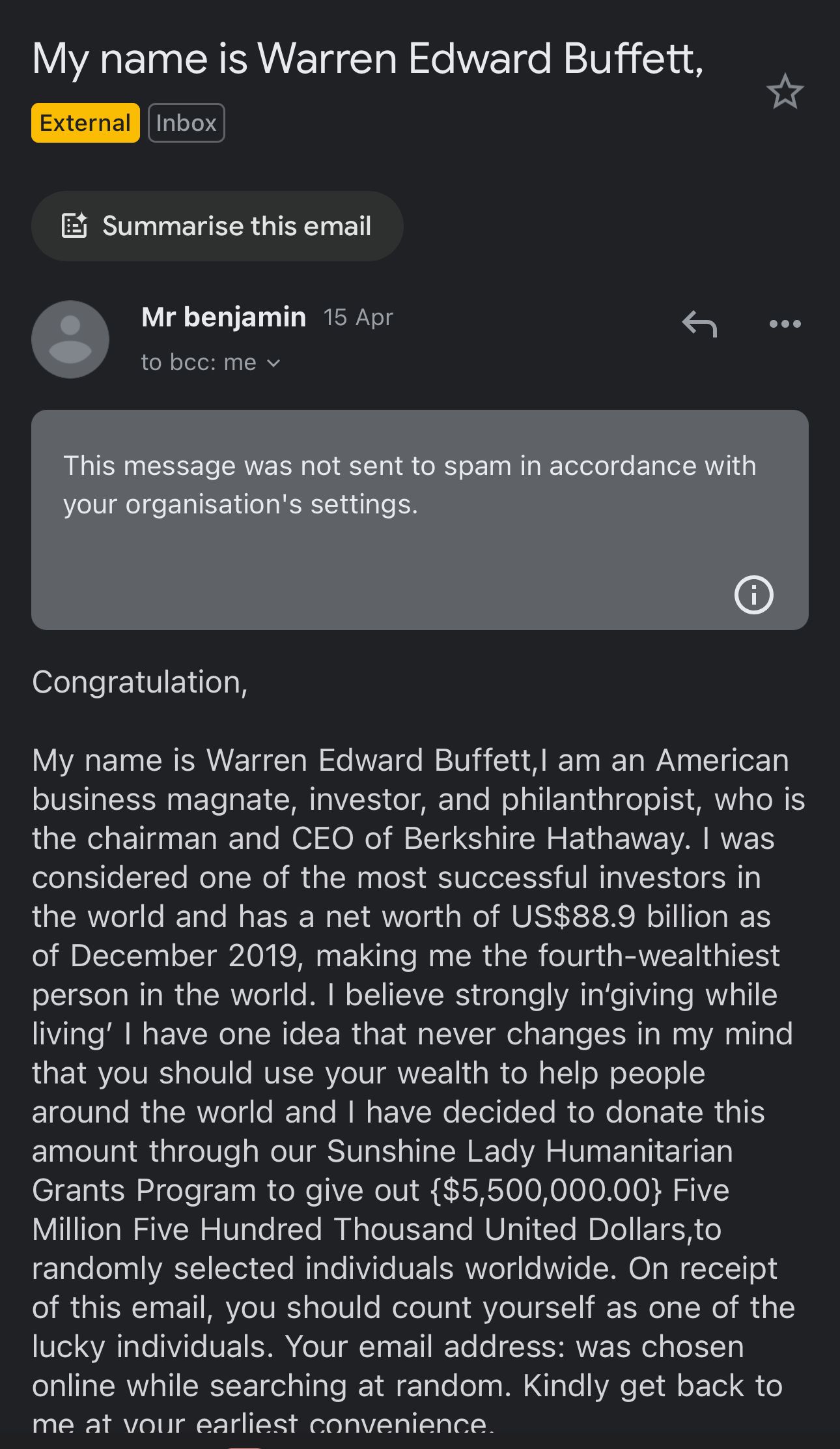840x1449 pixels.
Task: Tap the 'Congratulation,' greeting line
Action: tap(140, 682)
